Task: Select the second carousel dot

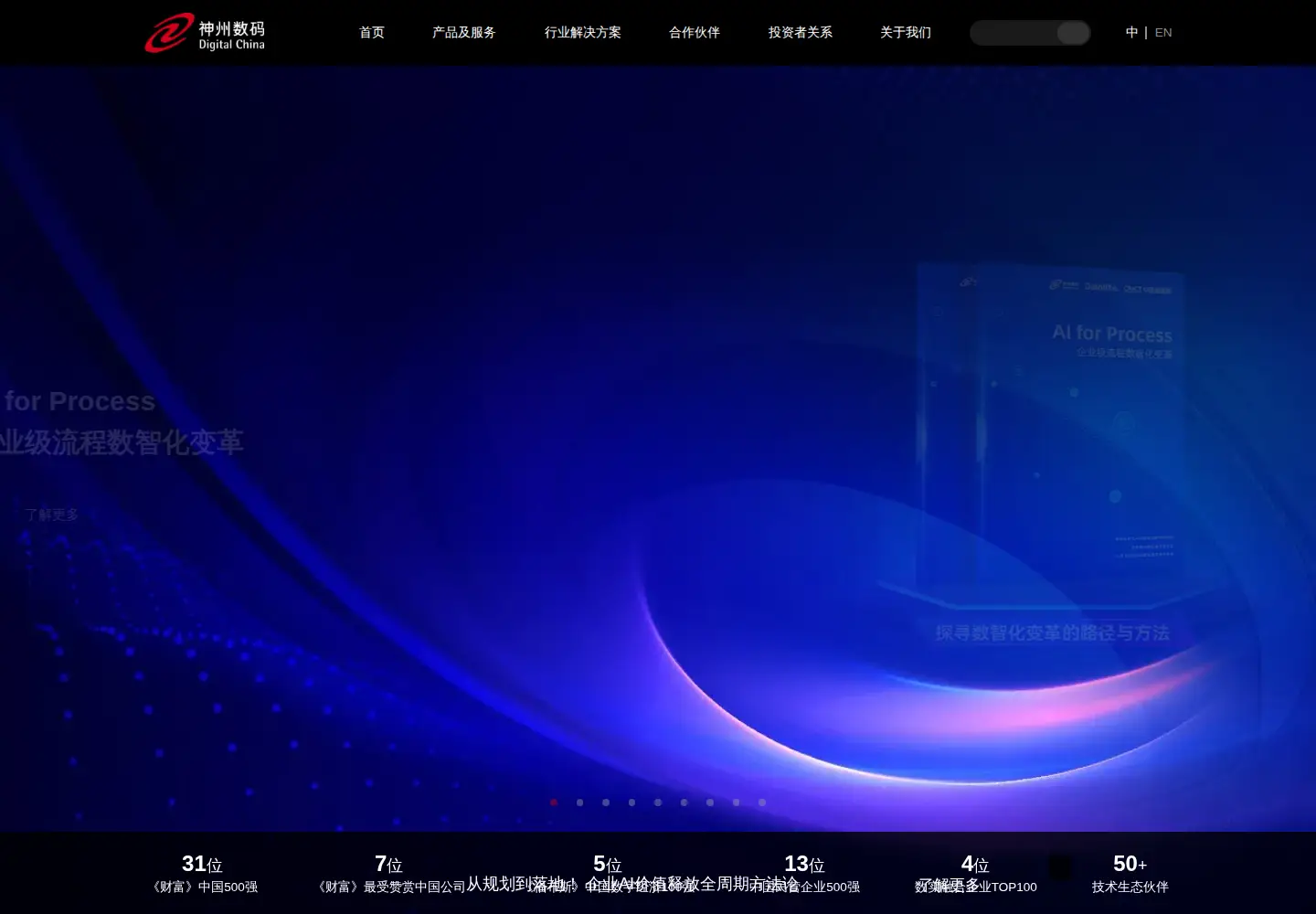Action: [579, 802]
